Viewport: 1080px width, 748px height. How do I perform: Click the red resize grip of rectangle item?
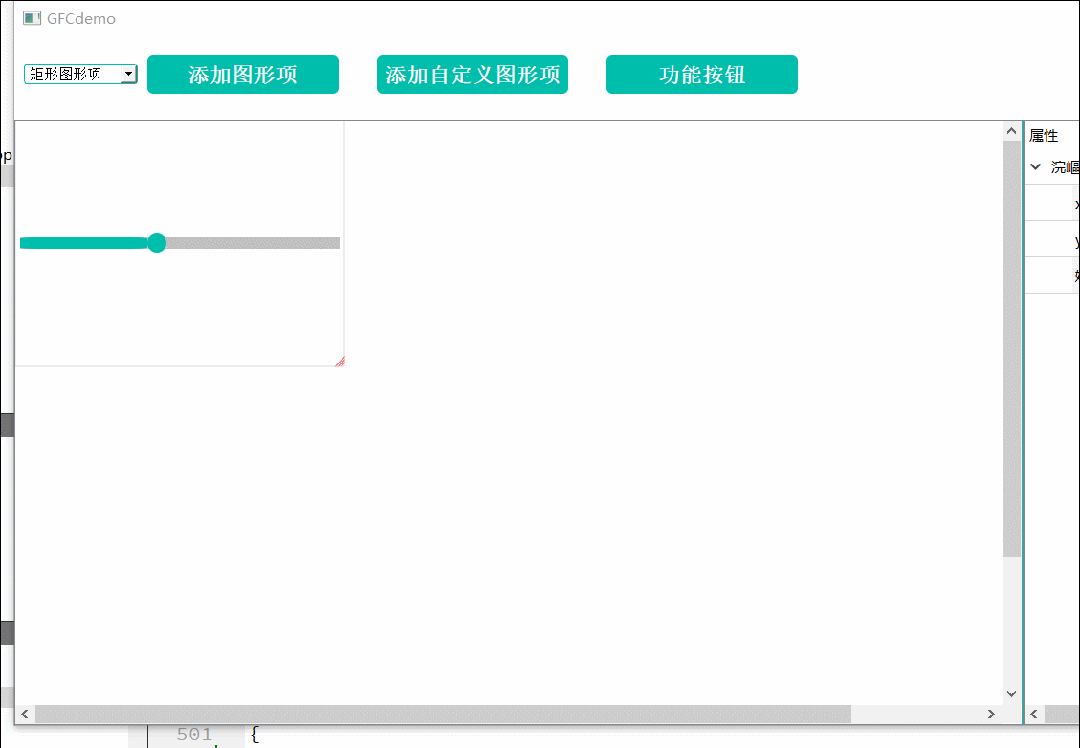pyautogui.click(x=340, y=362)
